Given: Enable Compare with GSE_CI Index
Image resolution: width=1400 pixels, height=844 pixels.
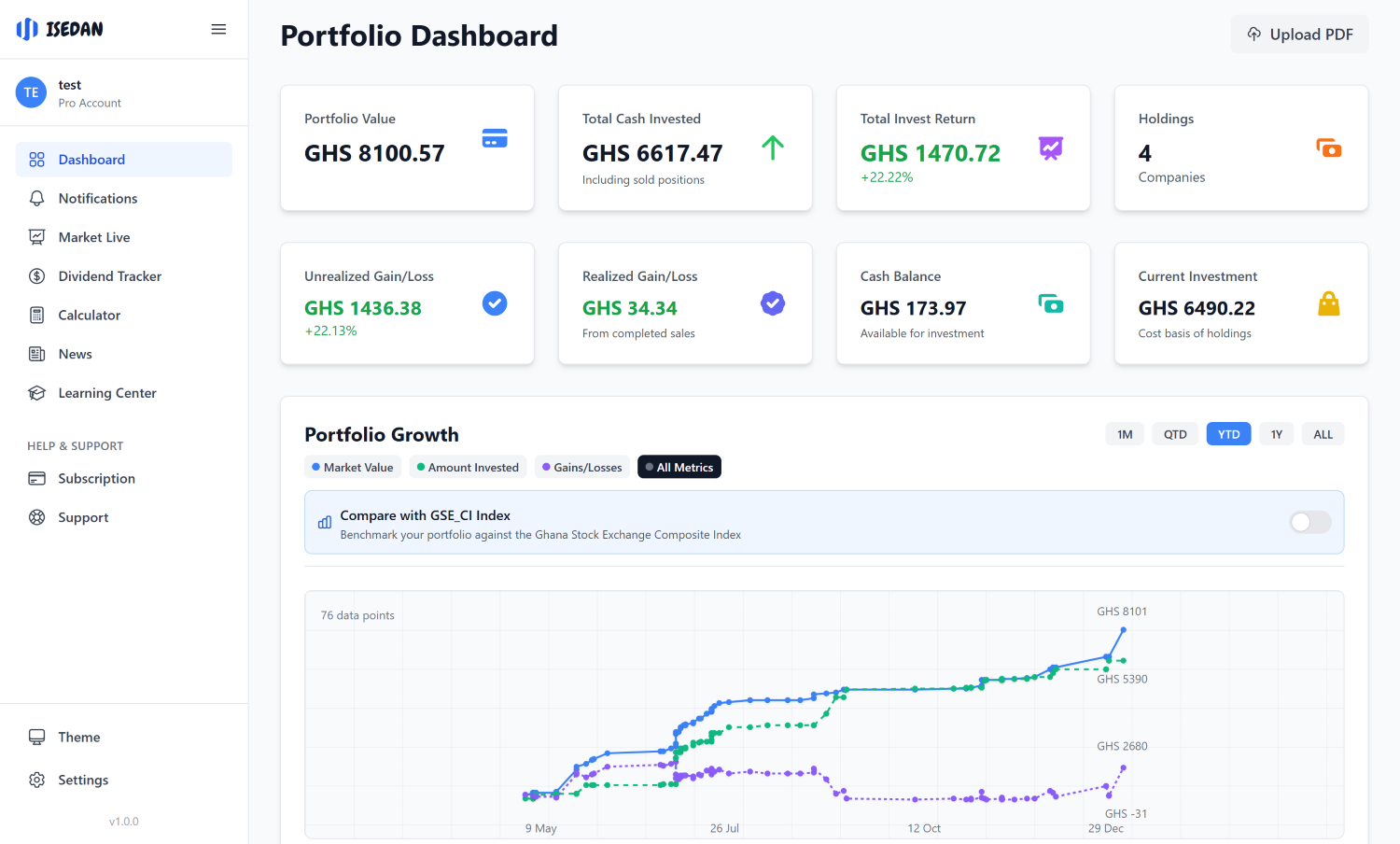Looking at the screenshot, I should (x=1309, y=522).
